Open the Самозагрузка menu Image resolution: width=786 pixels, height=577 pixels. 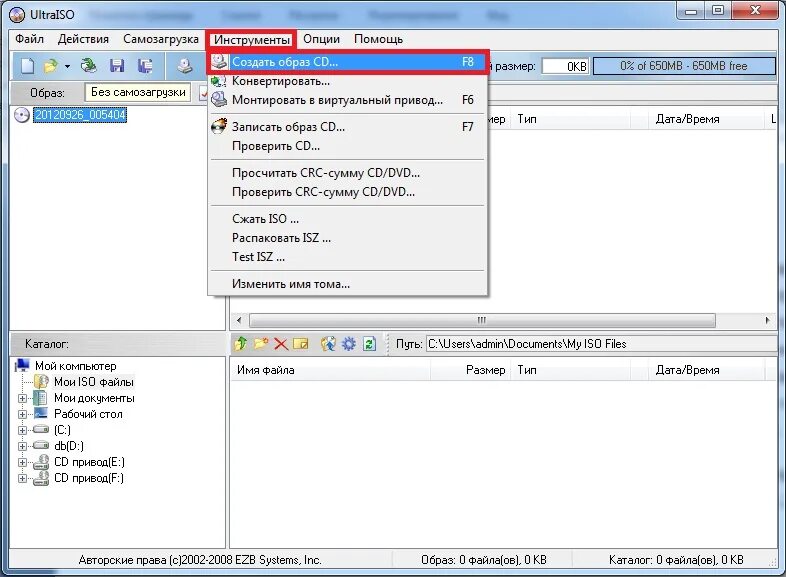161,39
